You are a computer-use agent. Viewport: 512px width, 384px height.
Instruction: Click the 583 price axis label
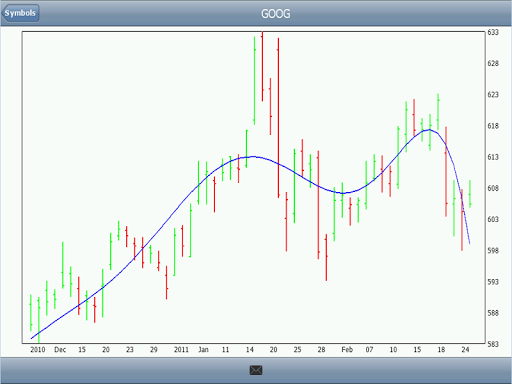click(493, 344)
